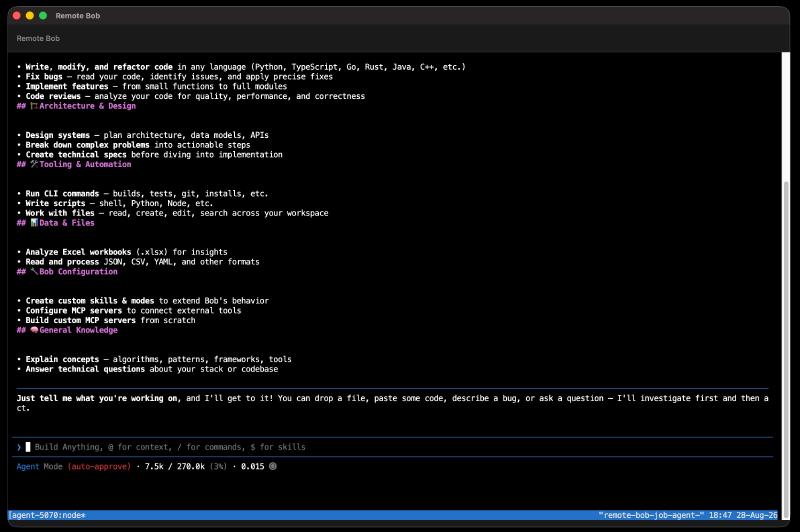This screenshot has height=532, width=800.
Task: Click the 'Design systems' bullet line
Action: point(143,135)
